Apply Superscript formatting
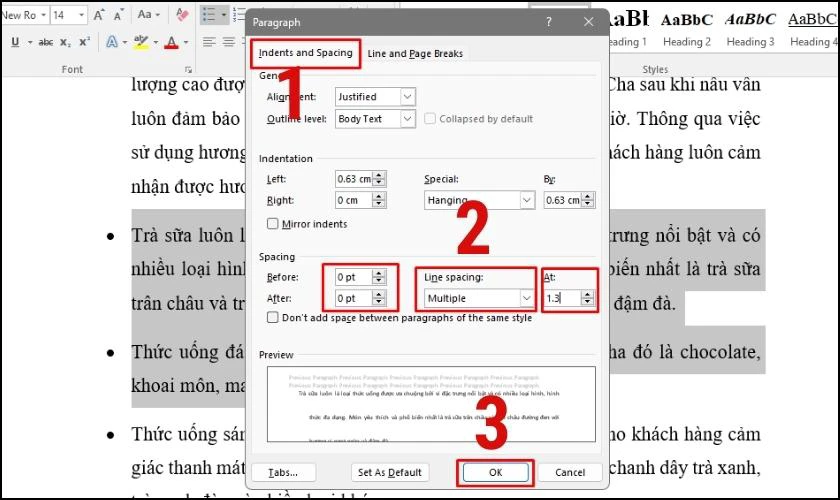 (x=85, y=42)
